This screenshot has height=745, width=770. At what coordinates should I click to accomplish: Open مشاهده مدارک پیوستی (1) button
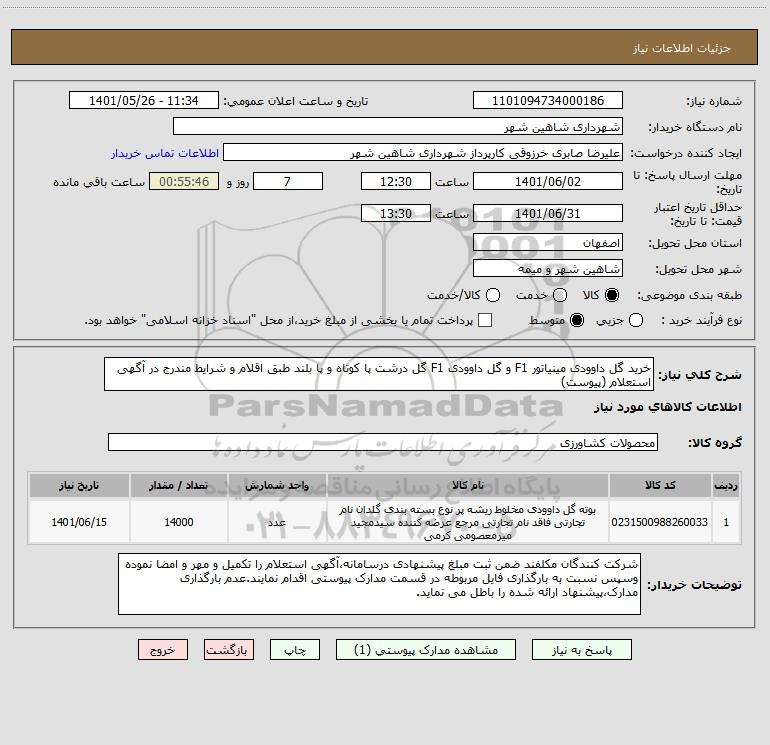(426, 650)
